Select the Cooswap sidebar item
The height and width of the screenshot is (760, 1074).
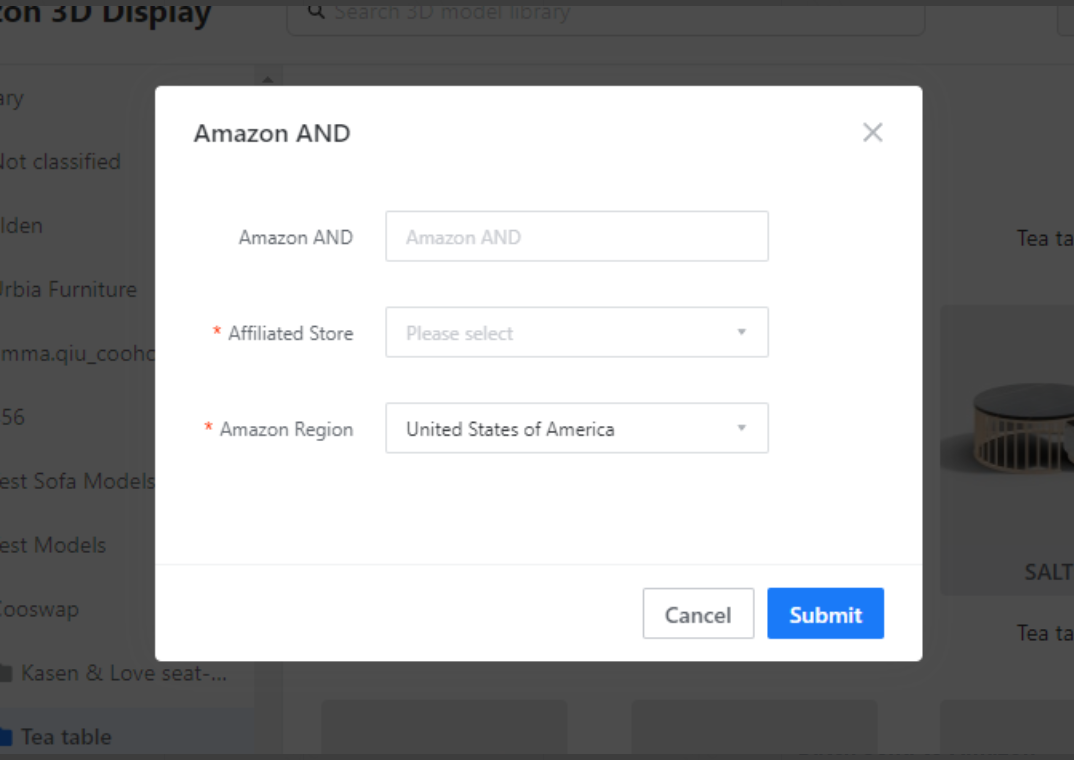(x=38, y=610)
